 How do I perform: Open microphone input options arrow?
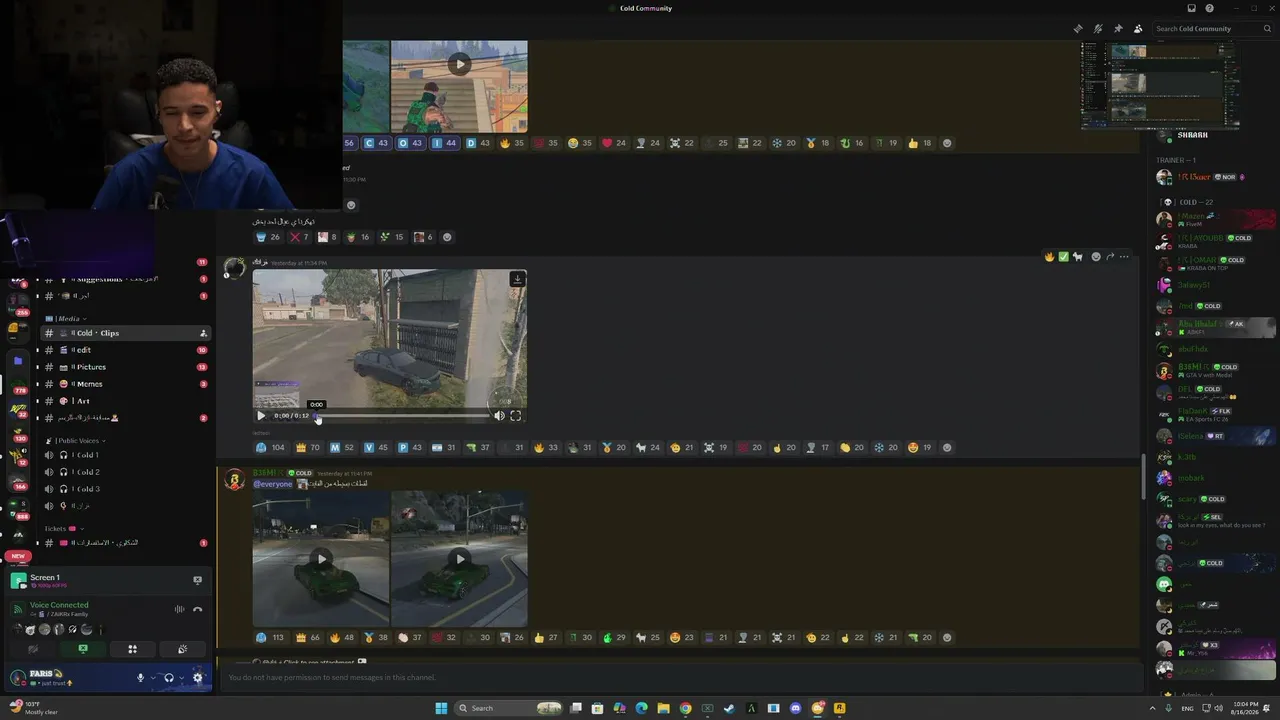point(153,678)
